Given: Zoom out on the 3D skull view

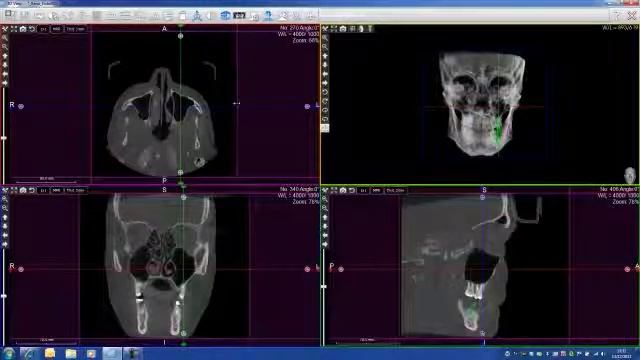Looking at the screenshot, I should (x=325, y=47).
